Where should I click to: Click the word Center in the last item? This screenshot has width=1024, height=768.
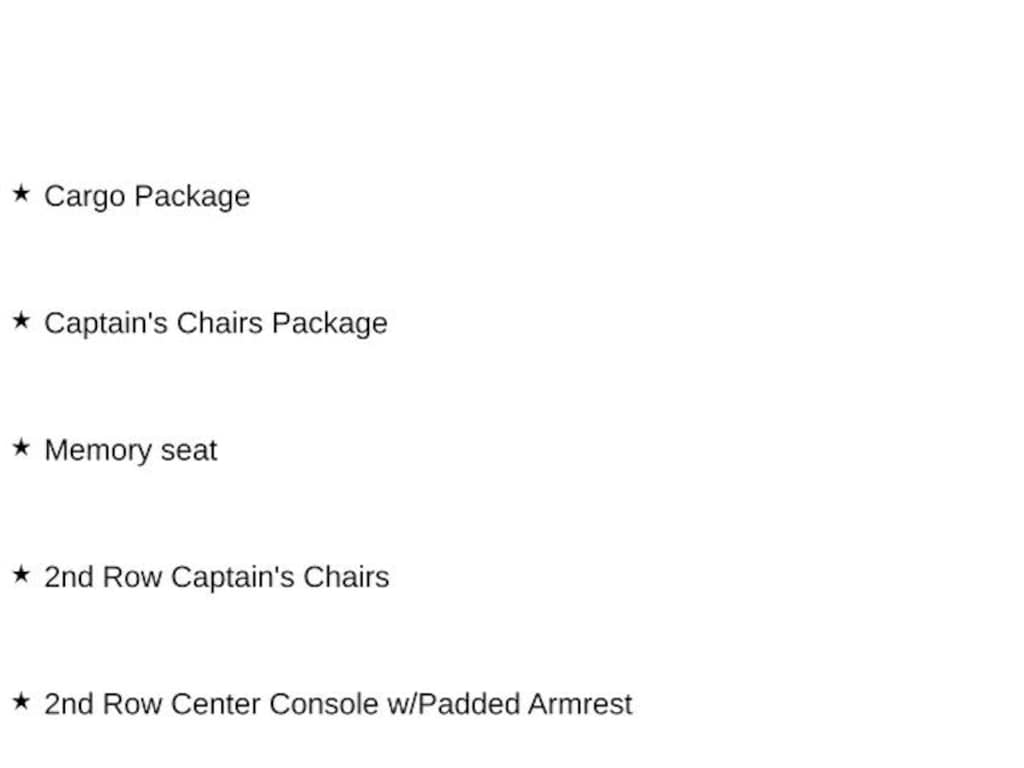tap(215, 704)
